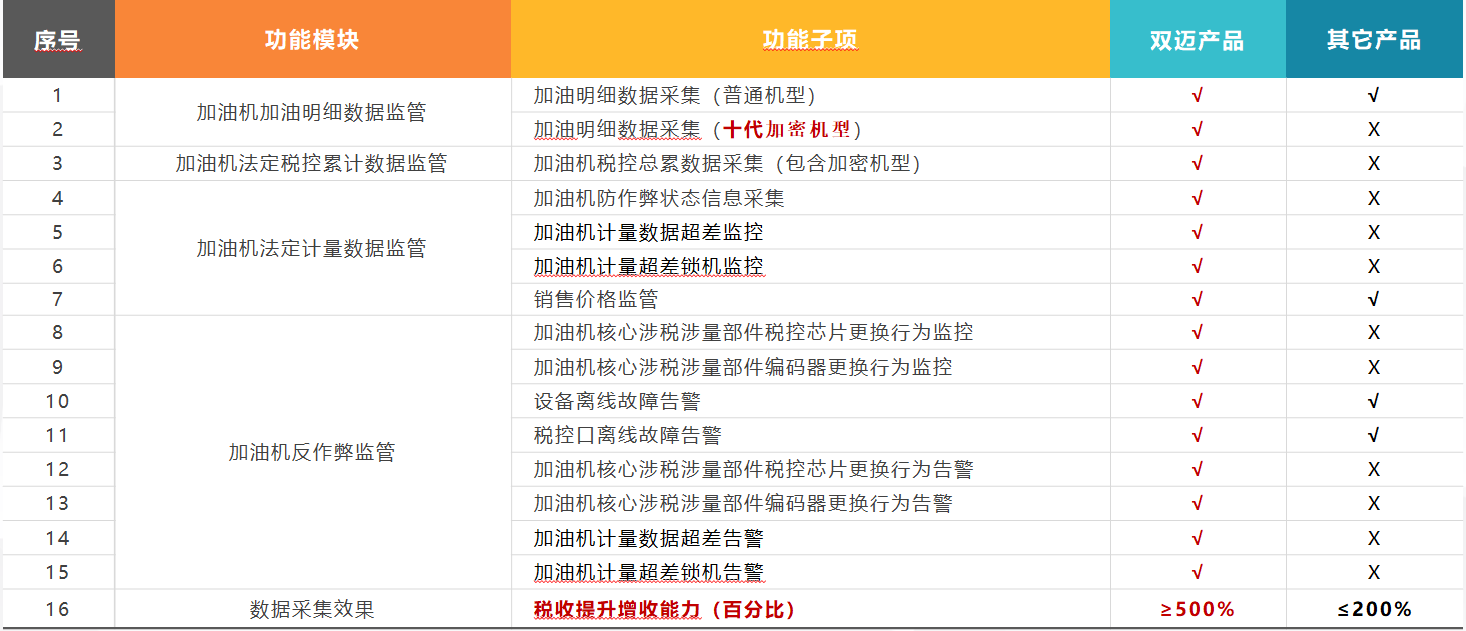Image resolution: width=1466 pixels, height=631 pixels.
Task: Click 加油机核心涉税涉量部件编码器更换行为监控
Action: pyautogui.click(x=743, y=367)
